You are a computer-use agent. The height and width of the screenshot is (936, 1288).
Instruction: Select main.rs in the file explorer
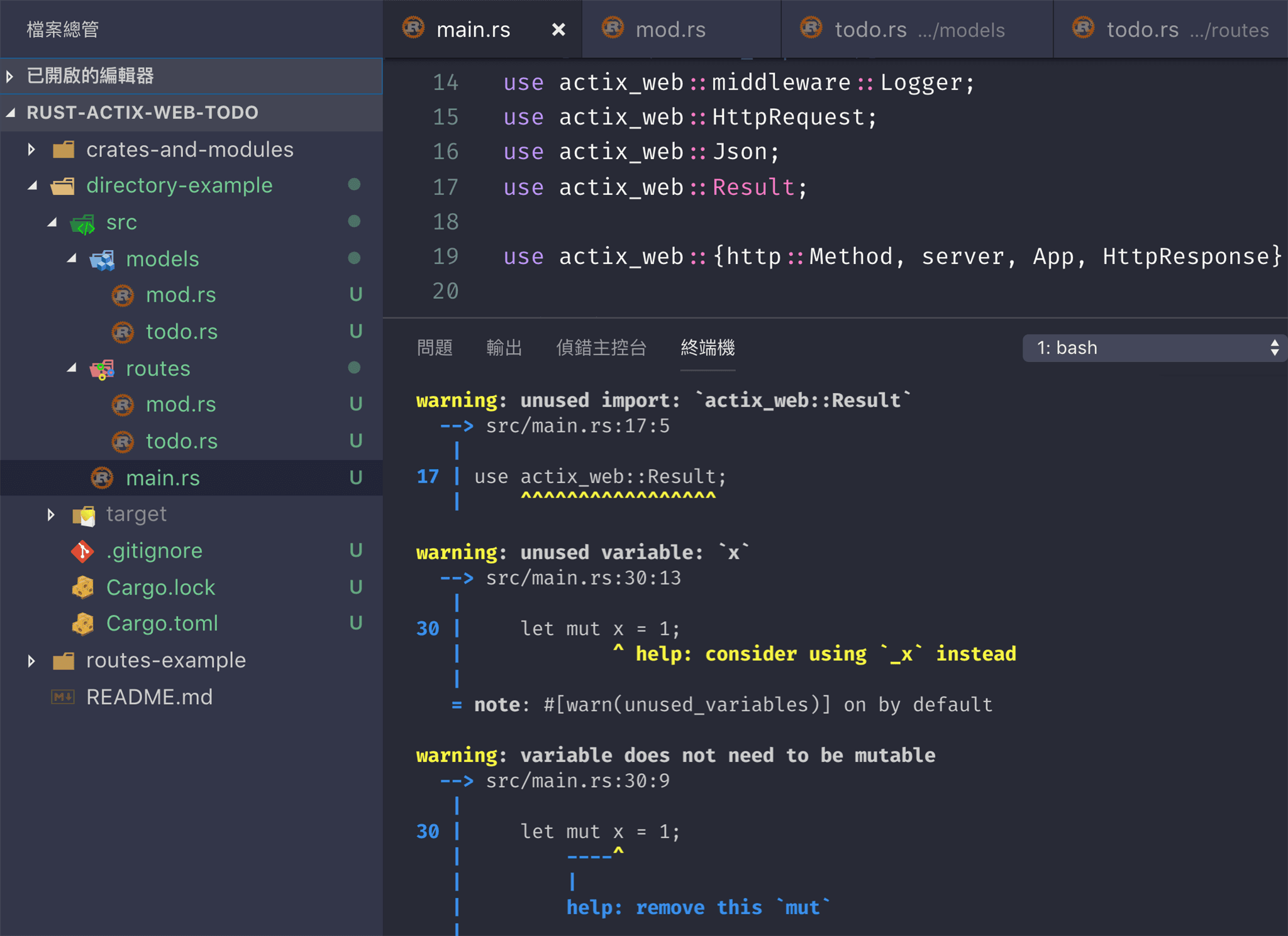coord(163,478)
